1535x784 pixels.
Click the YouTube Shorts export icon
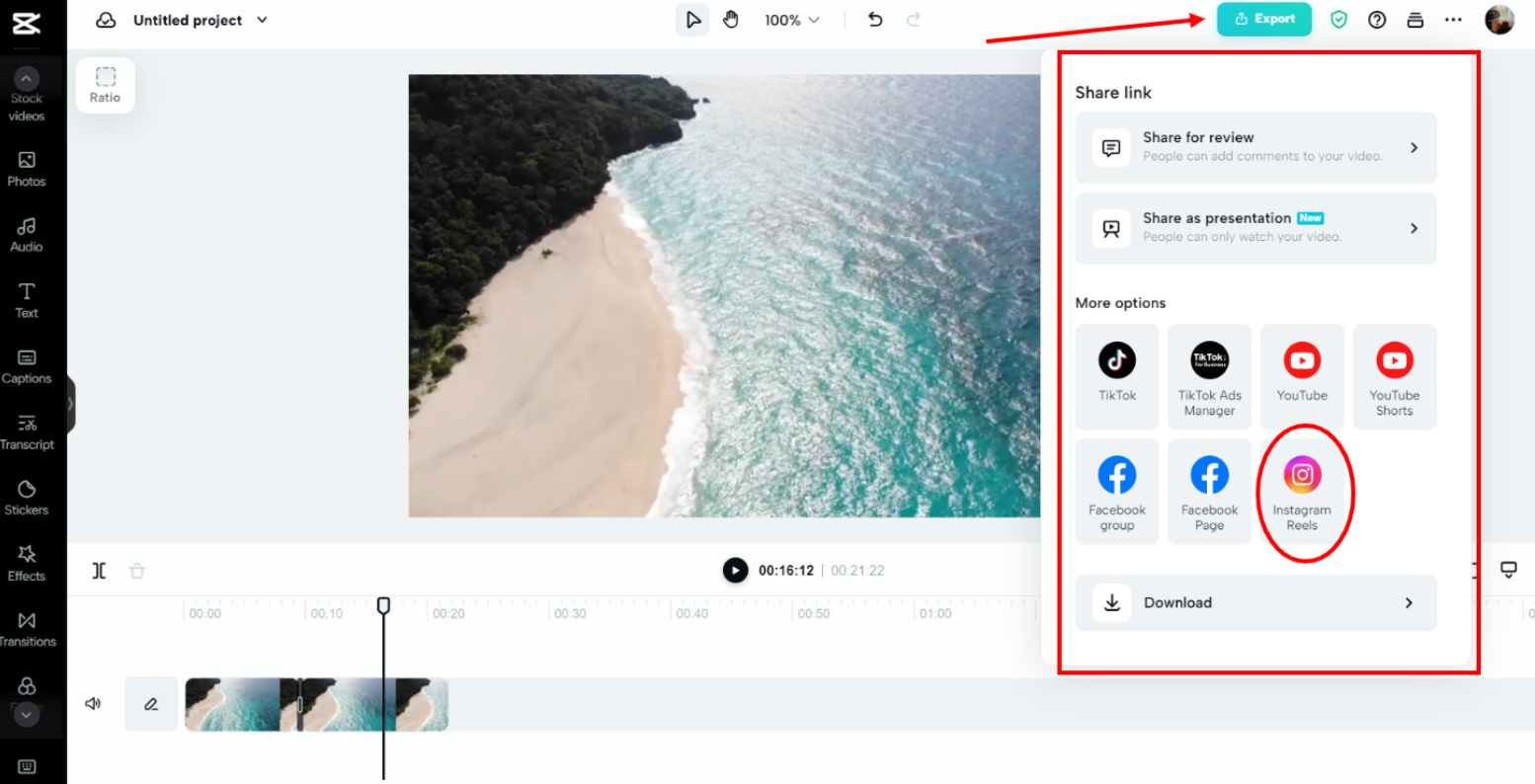point(1394,376)
